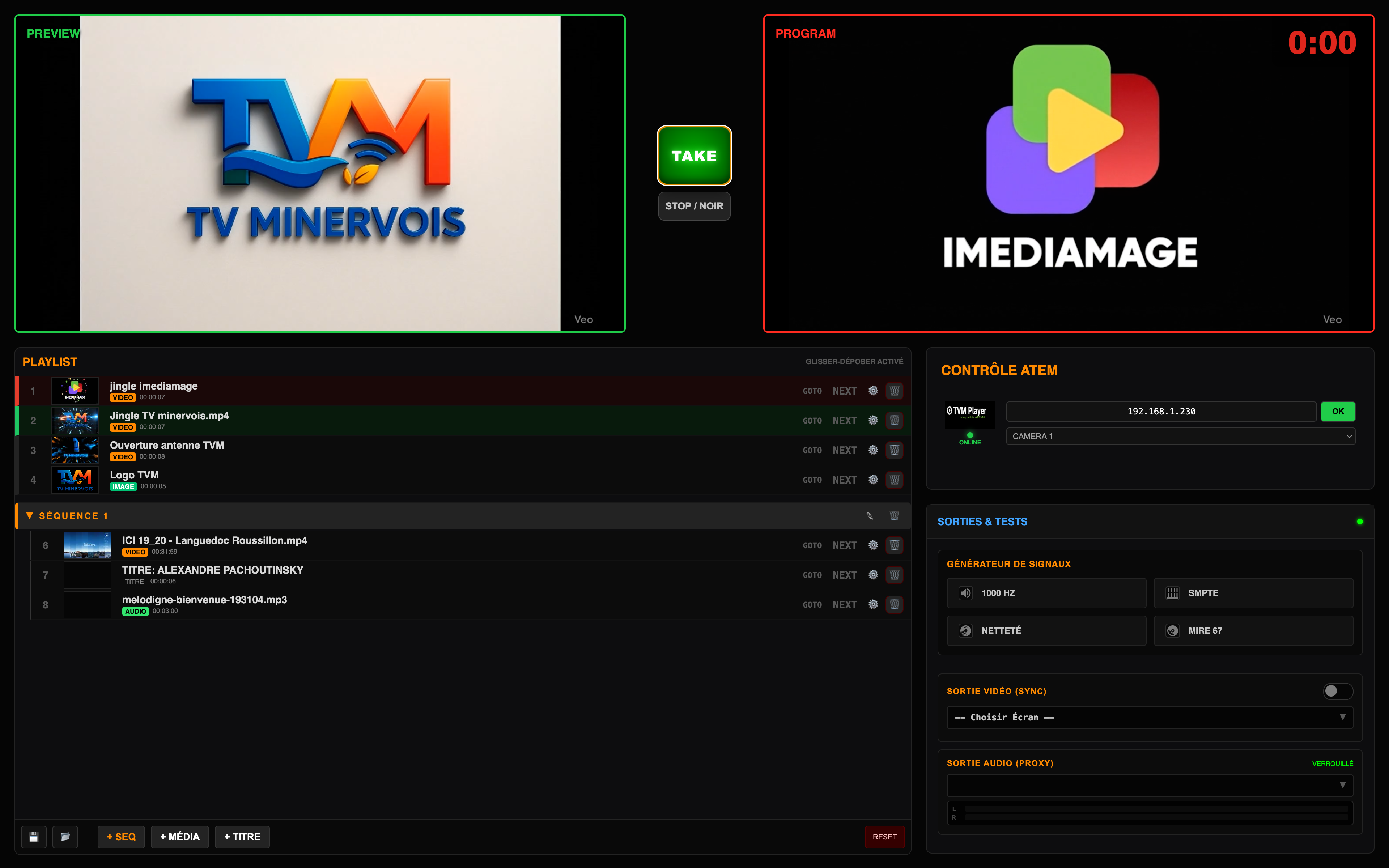
Task: Select the Ouverture antenne TVM thumbnail
Action: point(75,450)
